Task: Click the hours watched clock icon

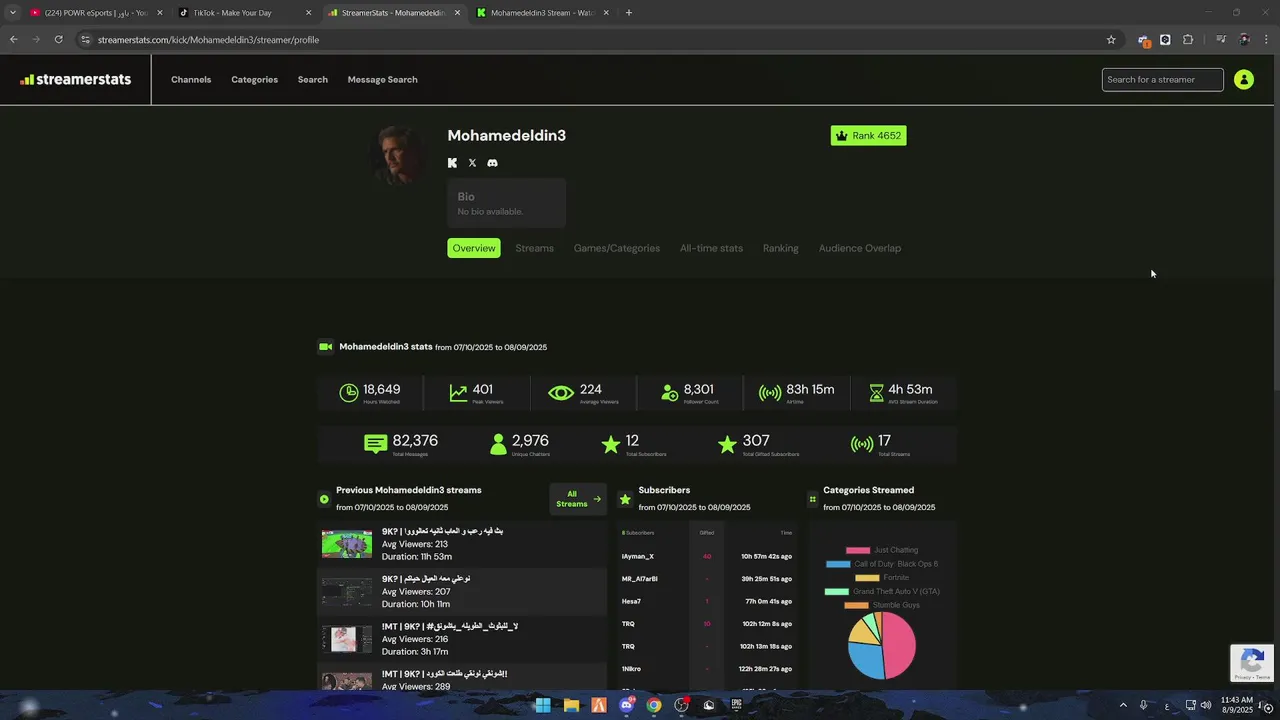Action: (x=349, y=393)
